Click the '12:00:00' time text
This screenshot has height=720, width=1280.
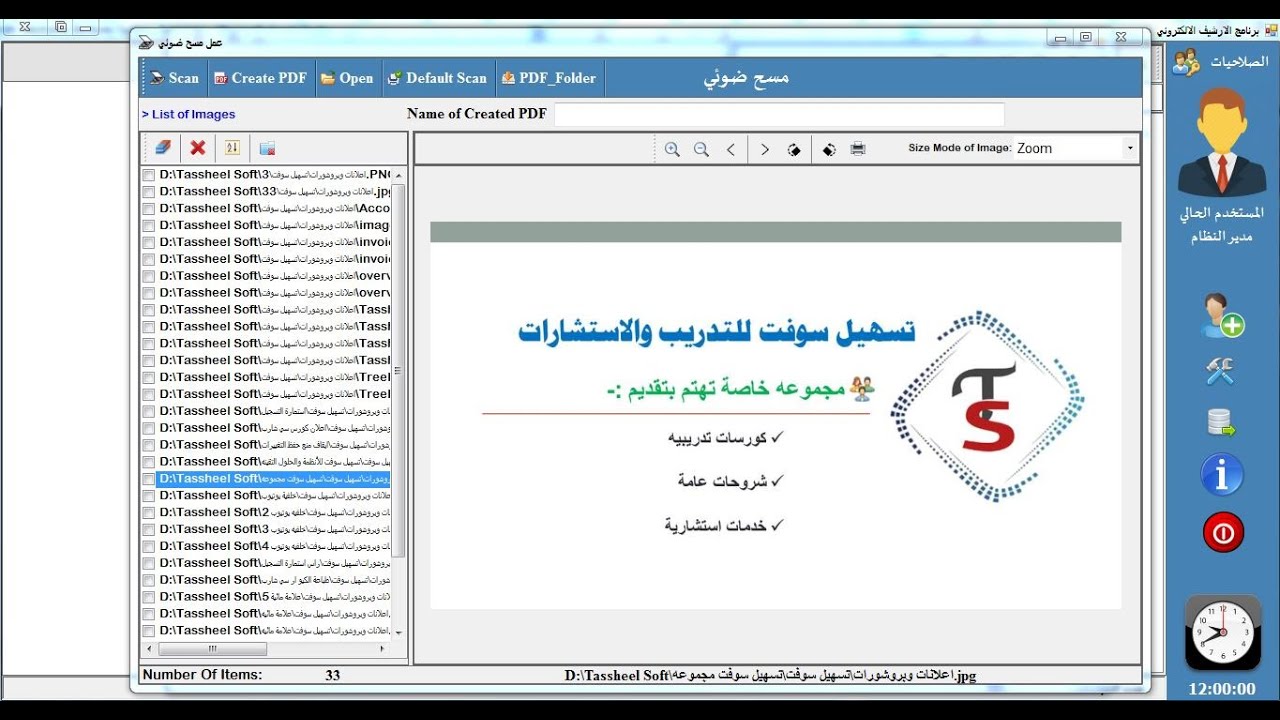(x=1222, y=689)
